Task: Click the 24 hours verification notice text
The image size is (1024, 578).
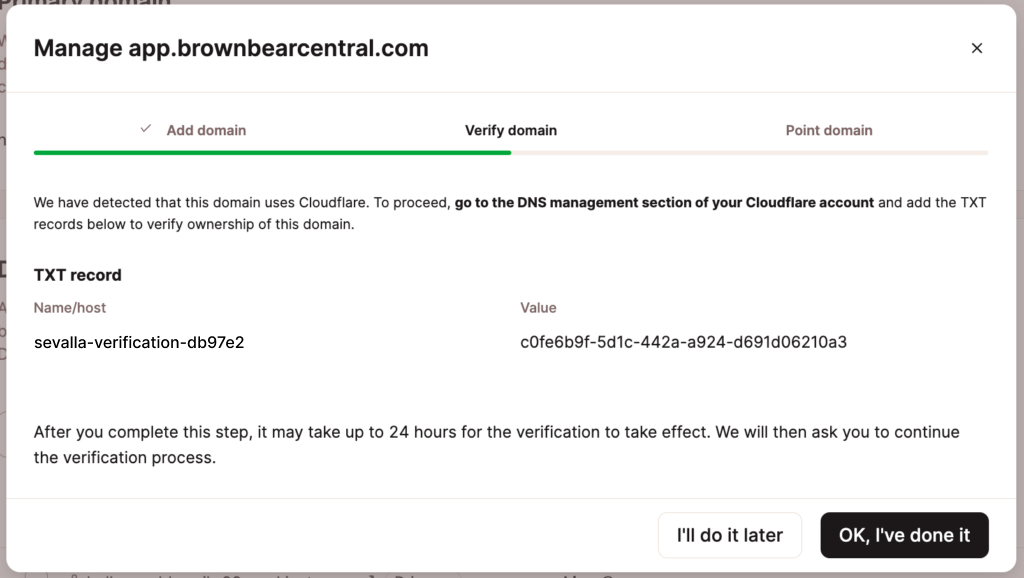Action: 497,443
